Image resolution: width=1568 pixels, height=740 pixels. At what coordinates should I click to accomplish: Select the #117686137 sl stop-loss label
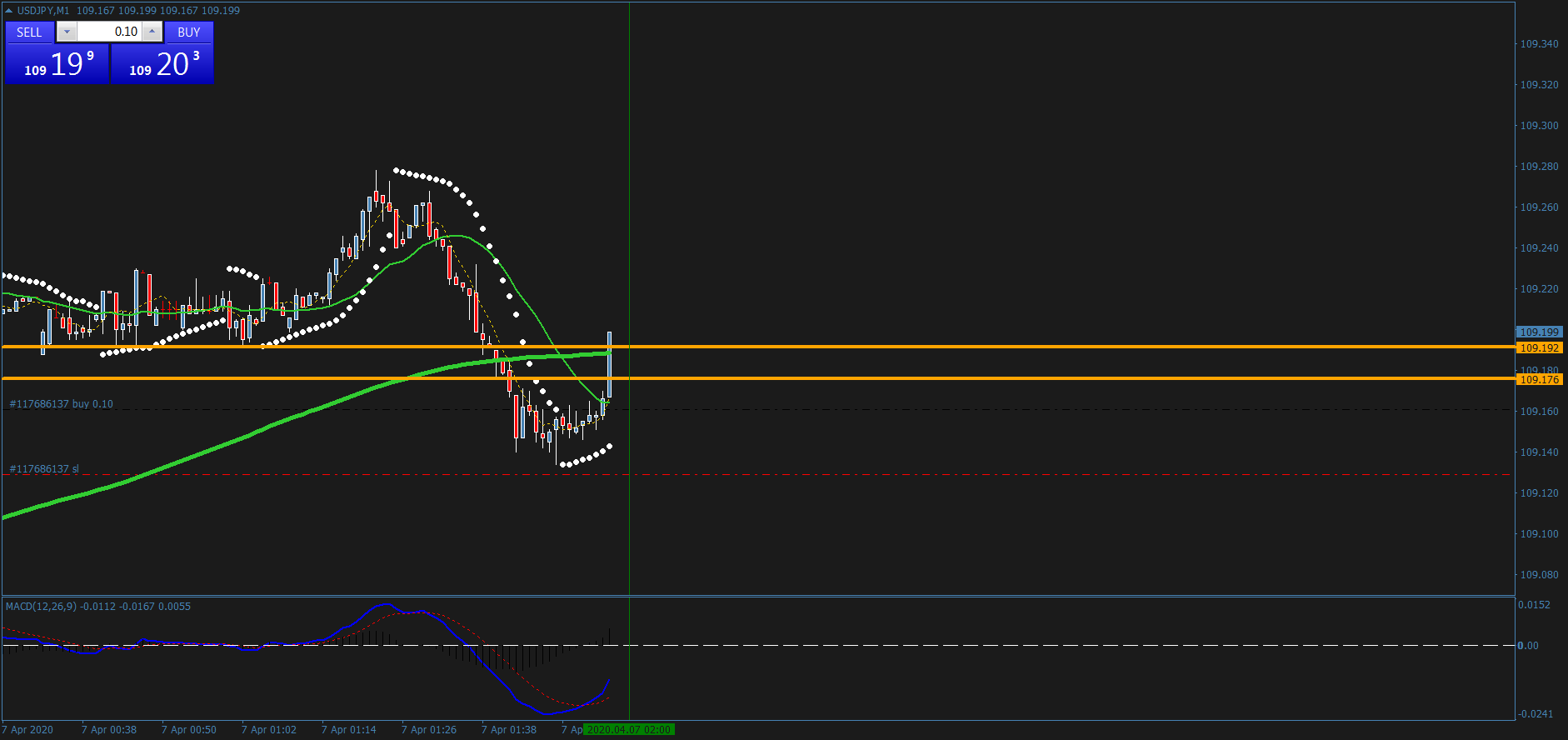pyautogui.click(x=44, y=469)
